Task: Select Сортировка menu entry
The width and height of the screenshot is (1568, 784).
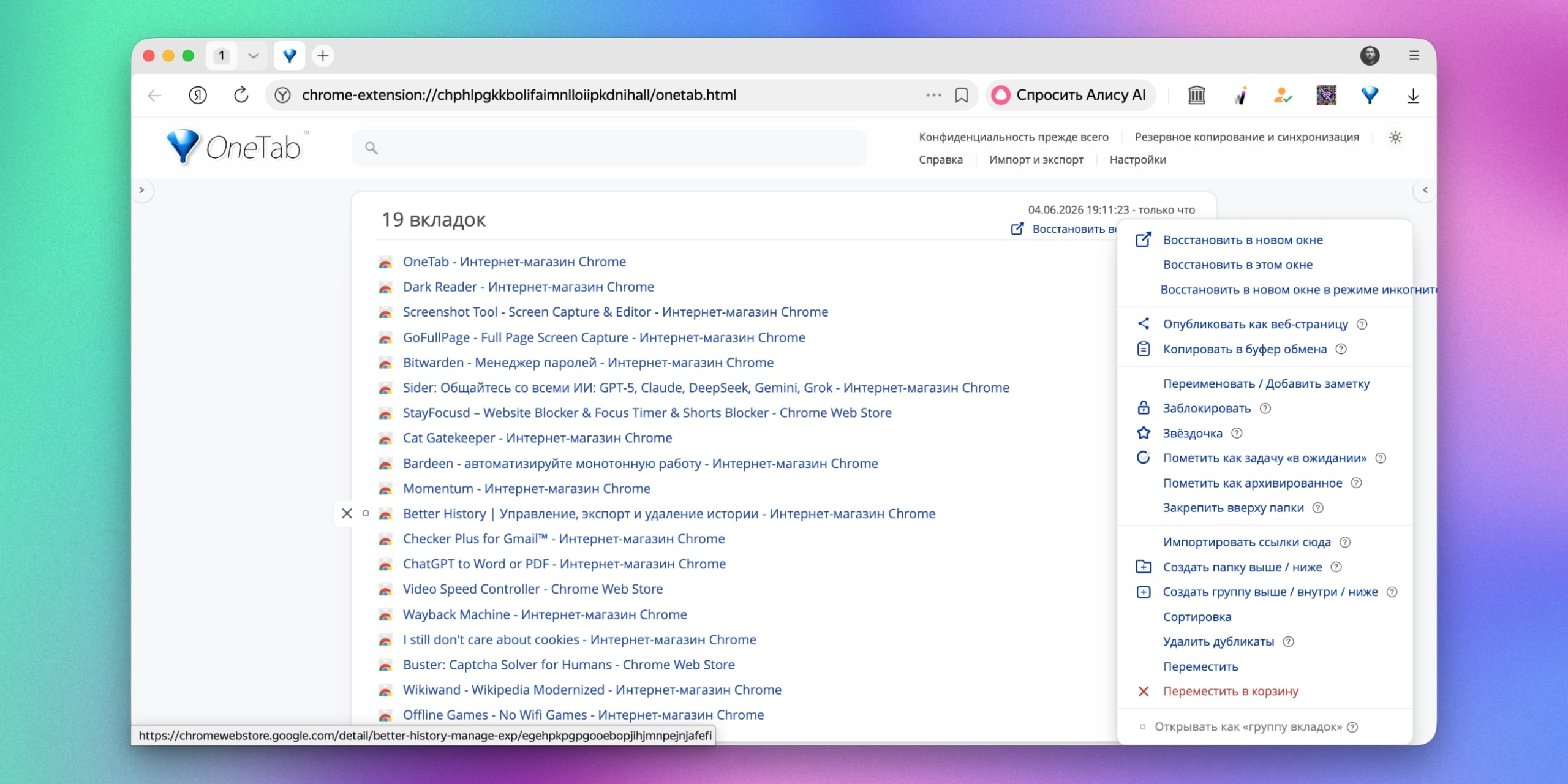Action: 1197,617
